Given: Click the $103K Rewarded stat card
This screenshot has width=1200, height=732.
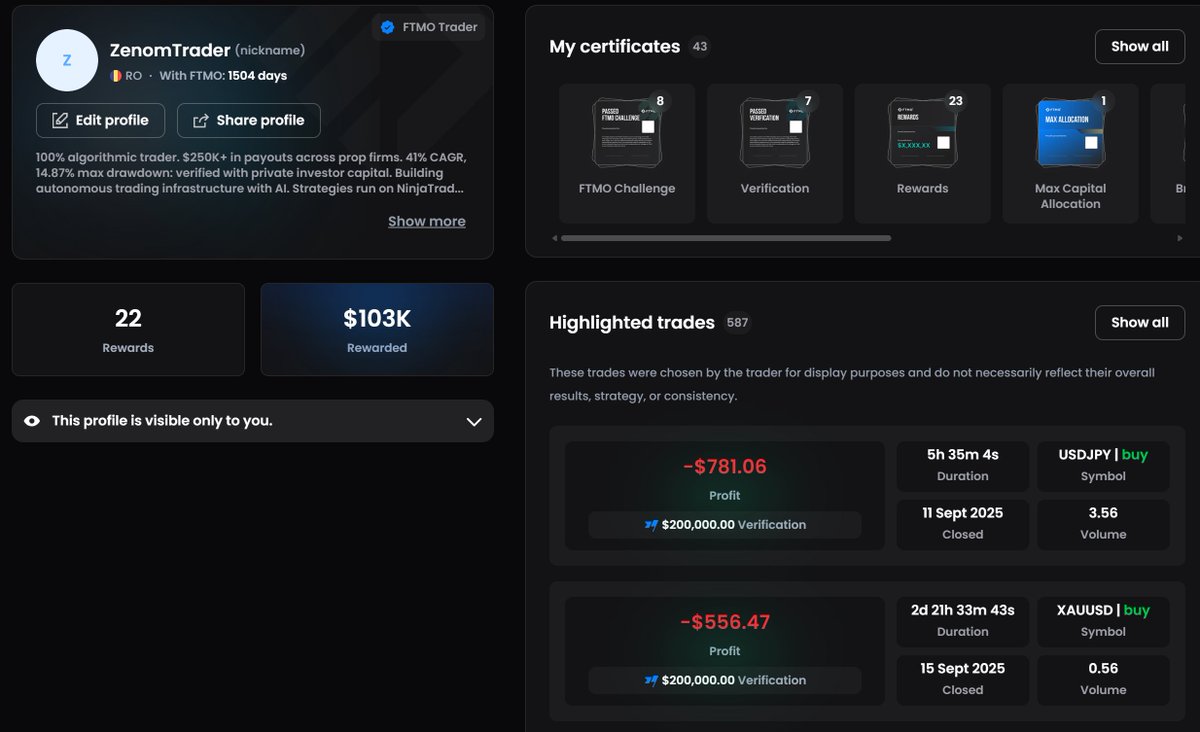Looking at the screenshot, I should coord(377,330).
